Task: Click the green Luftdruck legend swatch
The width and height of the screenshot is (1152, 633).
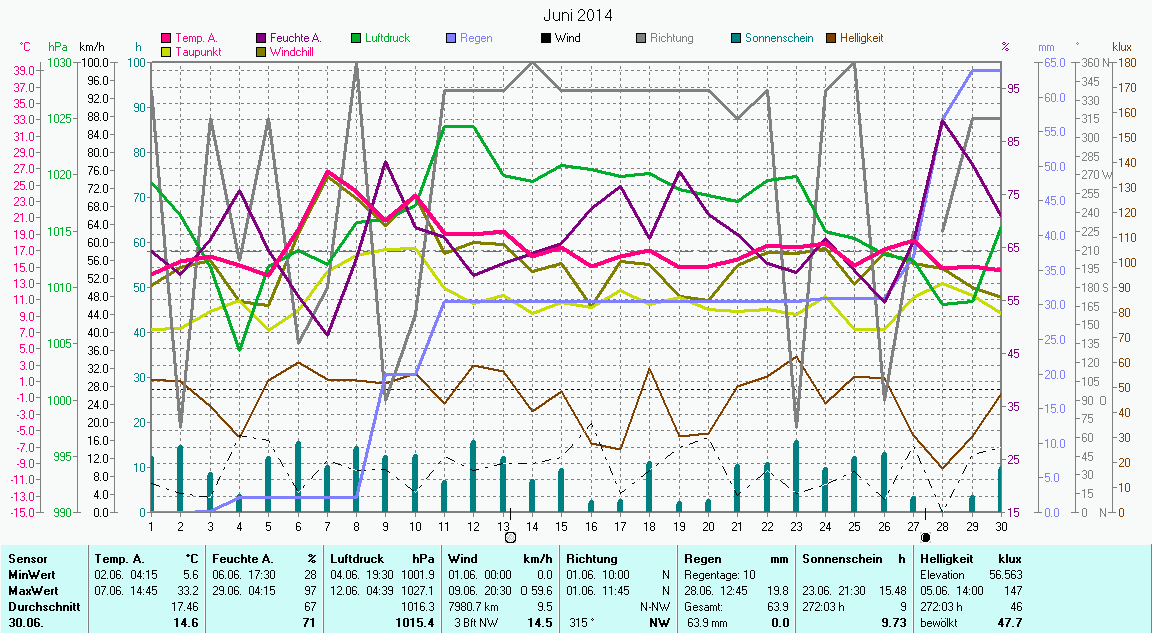Action: tap(356, 39)
